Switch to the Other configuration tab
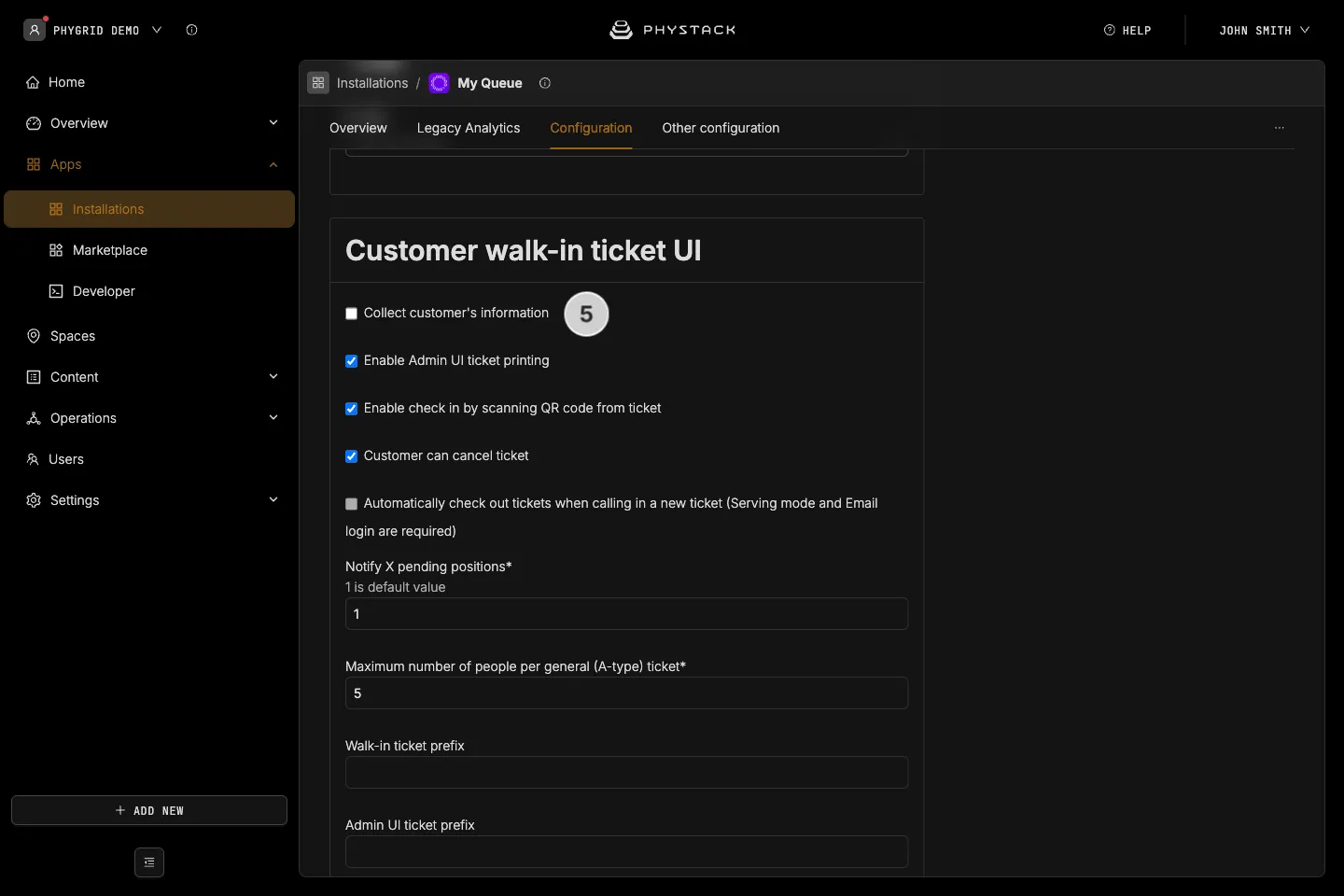 [x=721, y=128]
